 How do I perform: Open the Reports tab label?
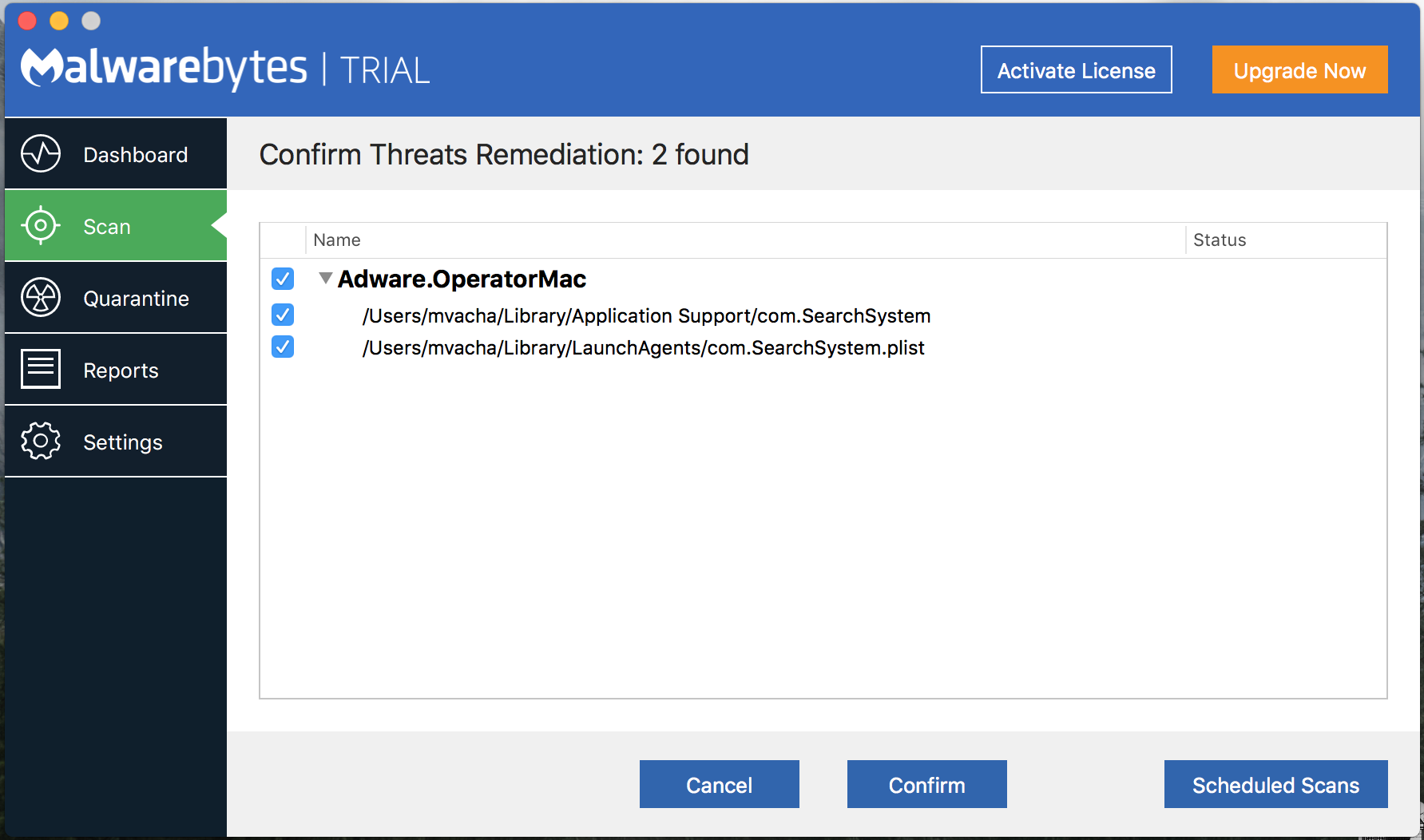pyautogui.click(x=121, y=370)
